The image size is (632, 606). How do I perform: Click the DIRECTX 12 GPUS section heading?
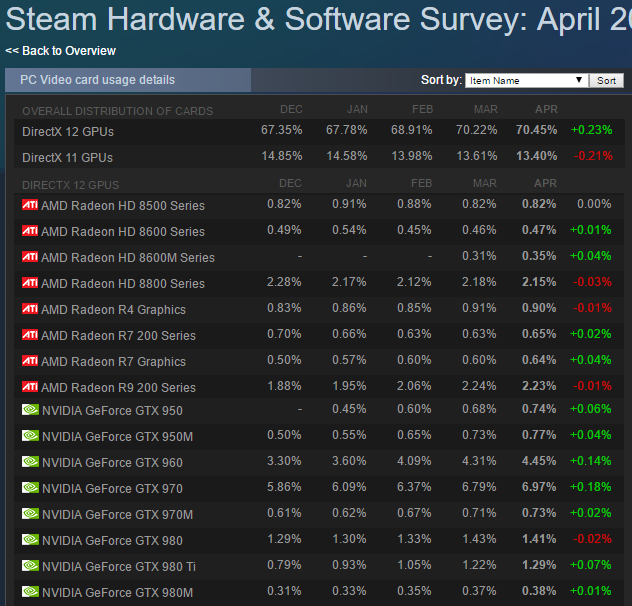pos(71,185)
